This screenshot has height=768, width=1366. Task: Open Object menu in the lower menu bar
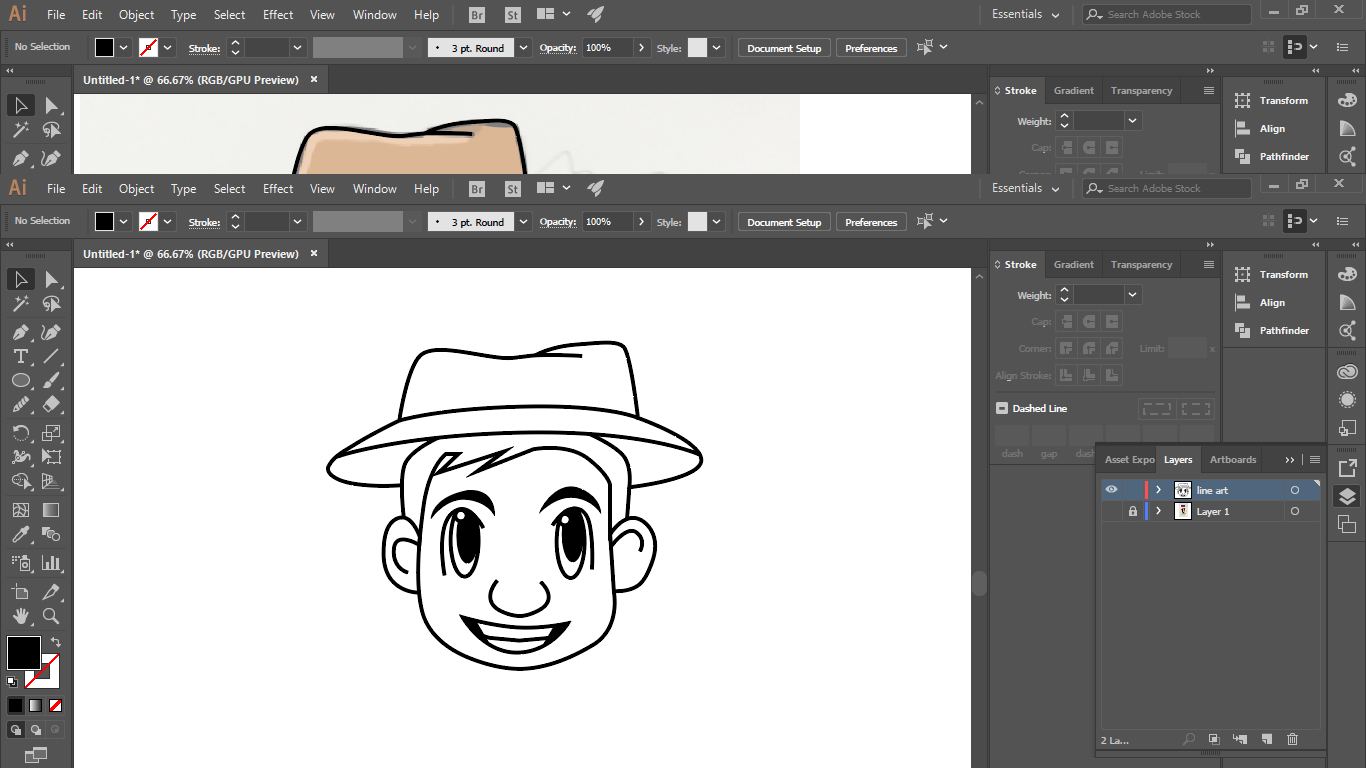(x=136, y=188)
